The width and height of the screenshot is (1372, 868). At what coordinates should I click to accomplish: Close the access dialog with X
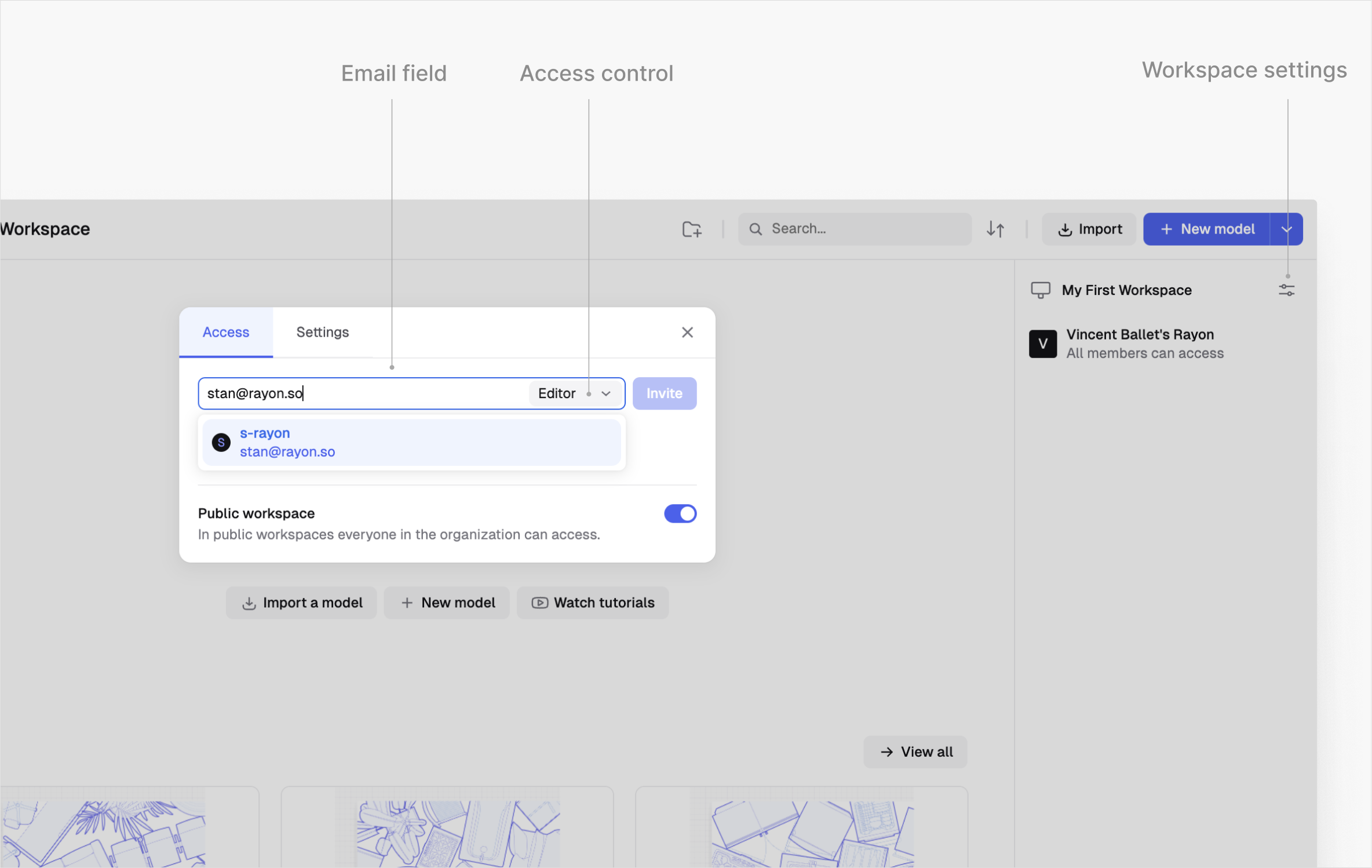coord(687,332)
